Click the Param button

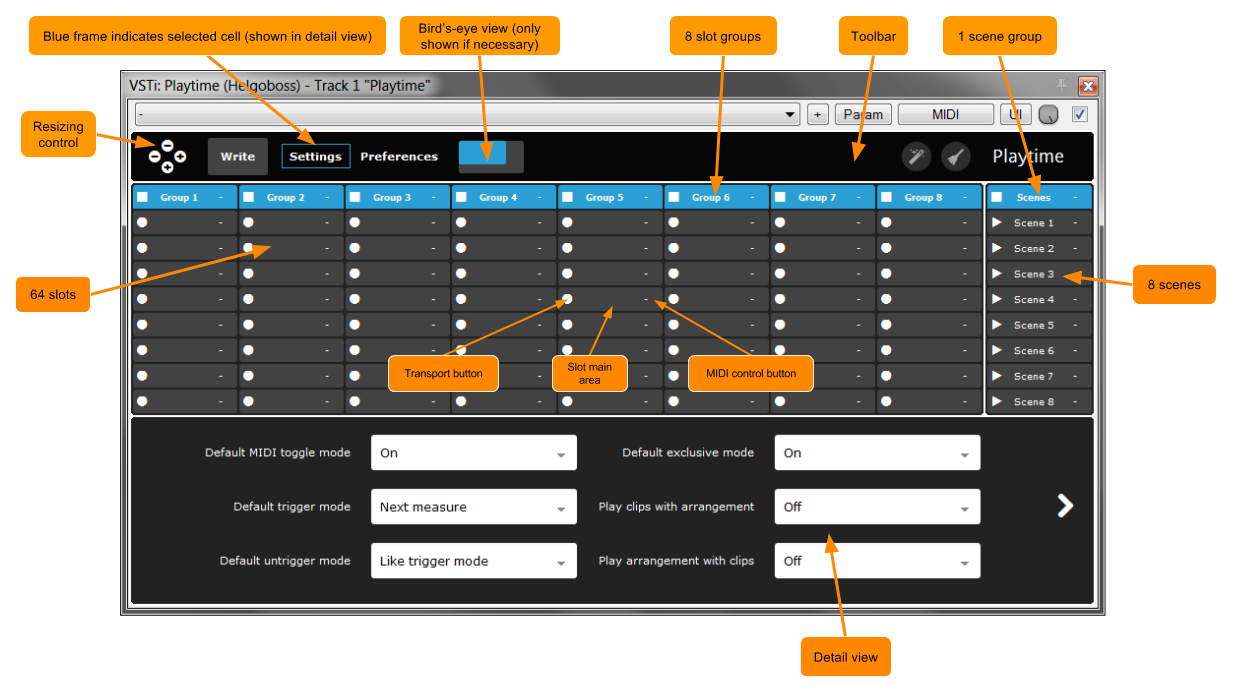pos(863,114)
